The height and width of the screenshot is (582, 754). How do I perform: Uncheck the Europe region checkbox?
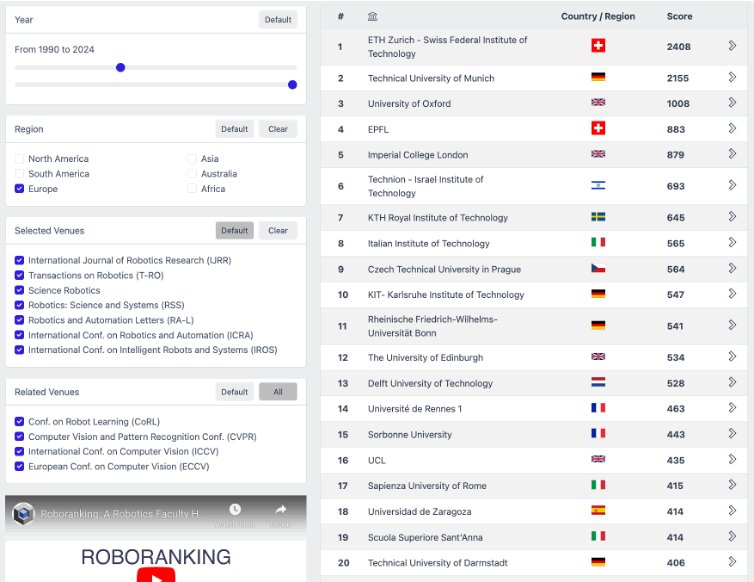[x=19, y=189]
